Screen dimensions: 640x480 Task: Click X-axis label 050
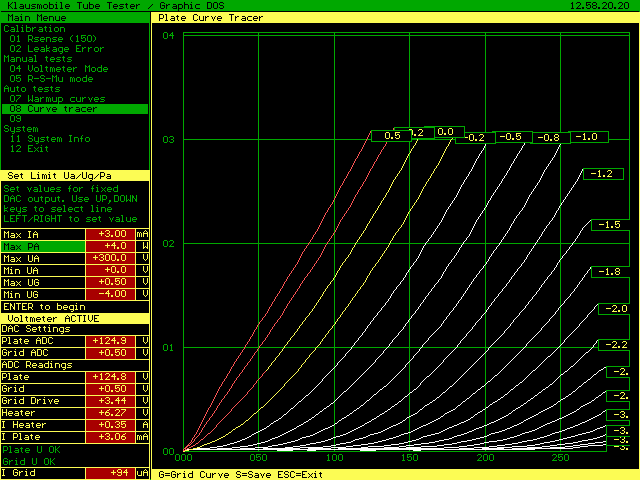pyautogui.click(x=258, y=458)
